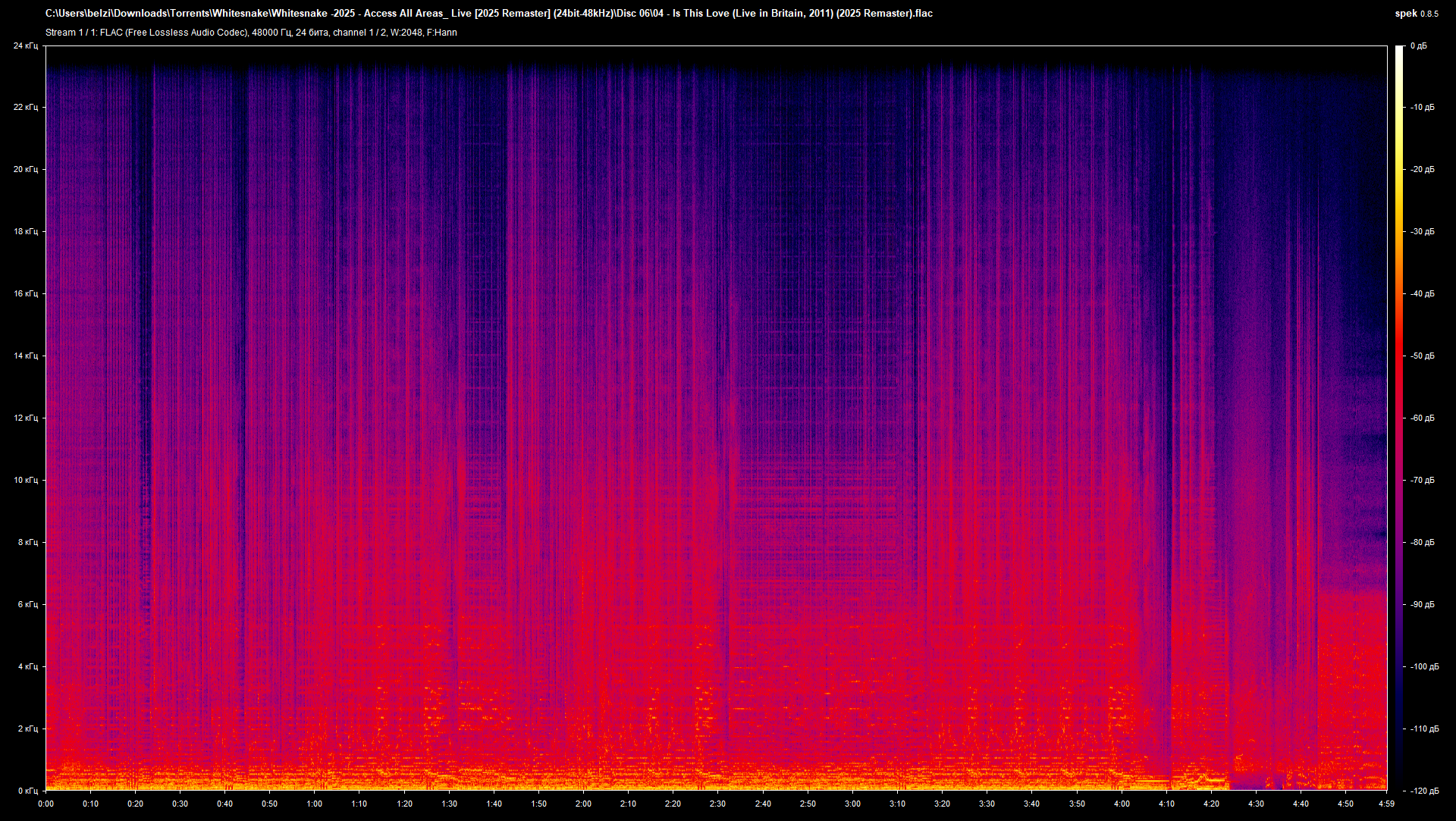The image size is (1456, 821).
Task: Click the 18 кГц frequency label
Action: pos(27,232)
